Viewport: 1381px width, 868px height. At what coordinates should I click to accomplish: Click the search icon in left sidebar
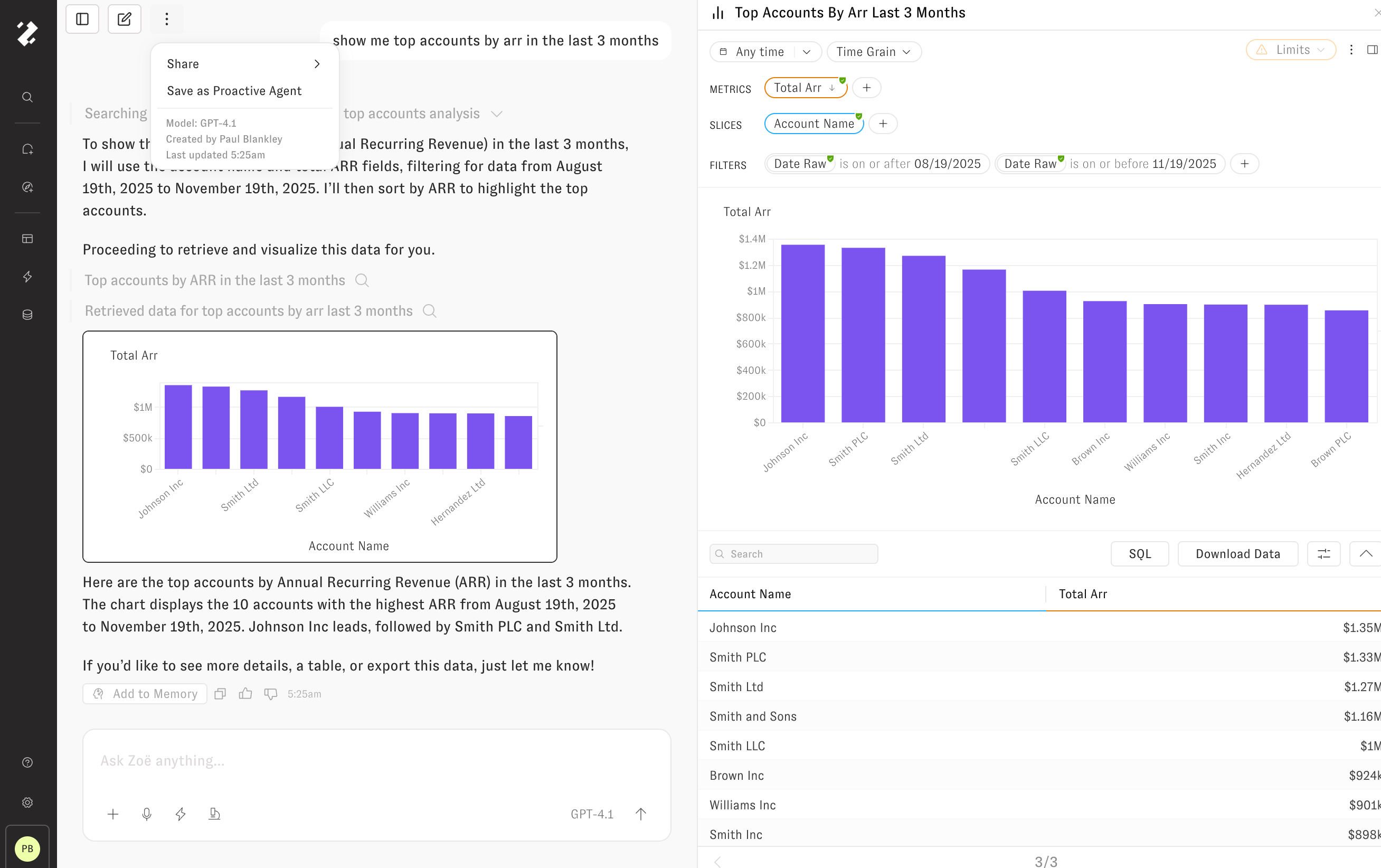[27, 97]
